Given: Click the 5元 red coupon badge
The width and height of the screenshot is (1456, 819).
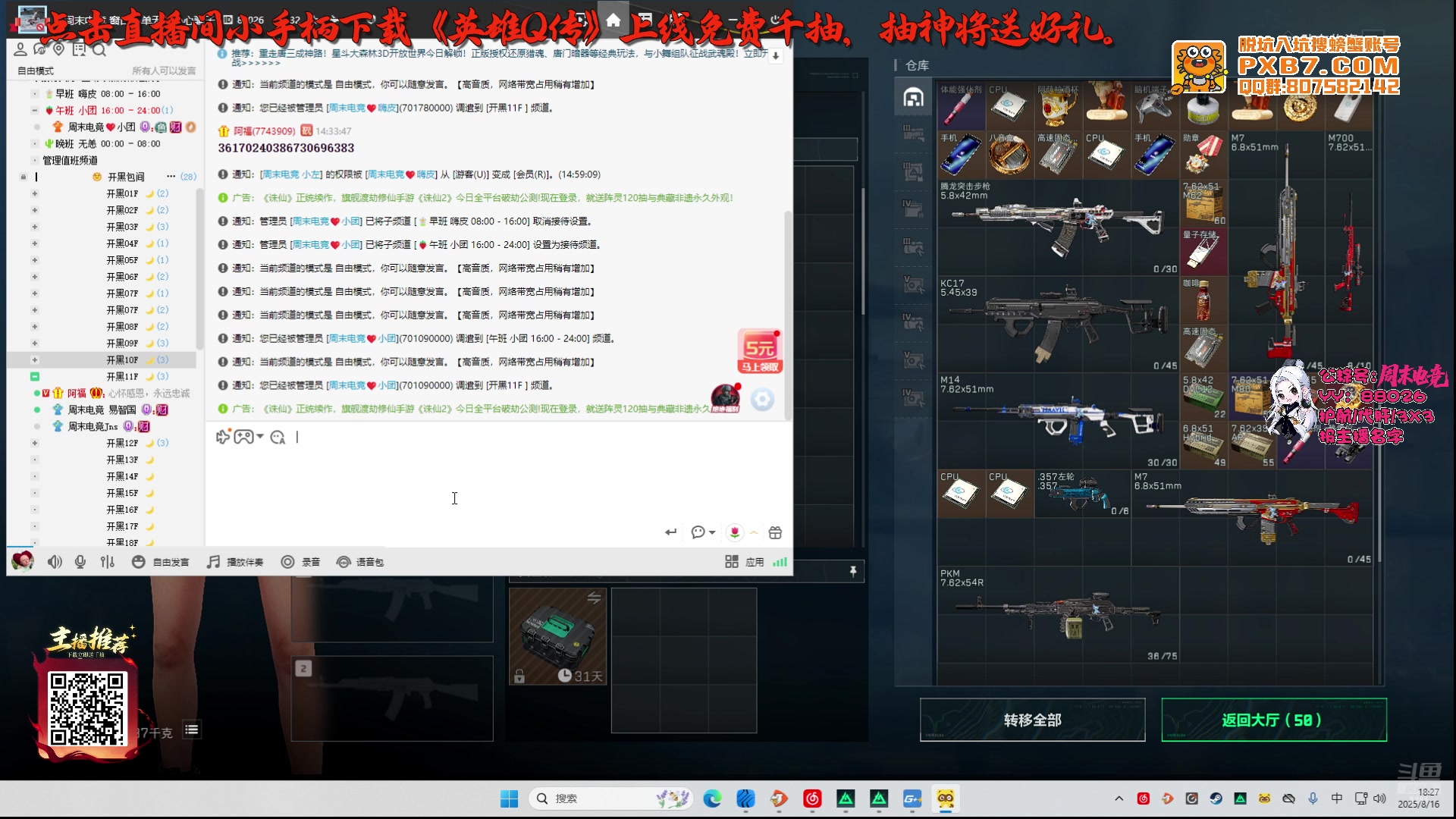Looking at the screenshot, I should (760, 351).
